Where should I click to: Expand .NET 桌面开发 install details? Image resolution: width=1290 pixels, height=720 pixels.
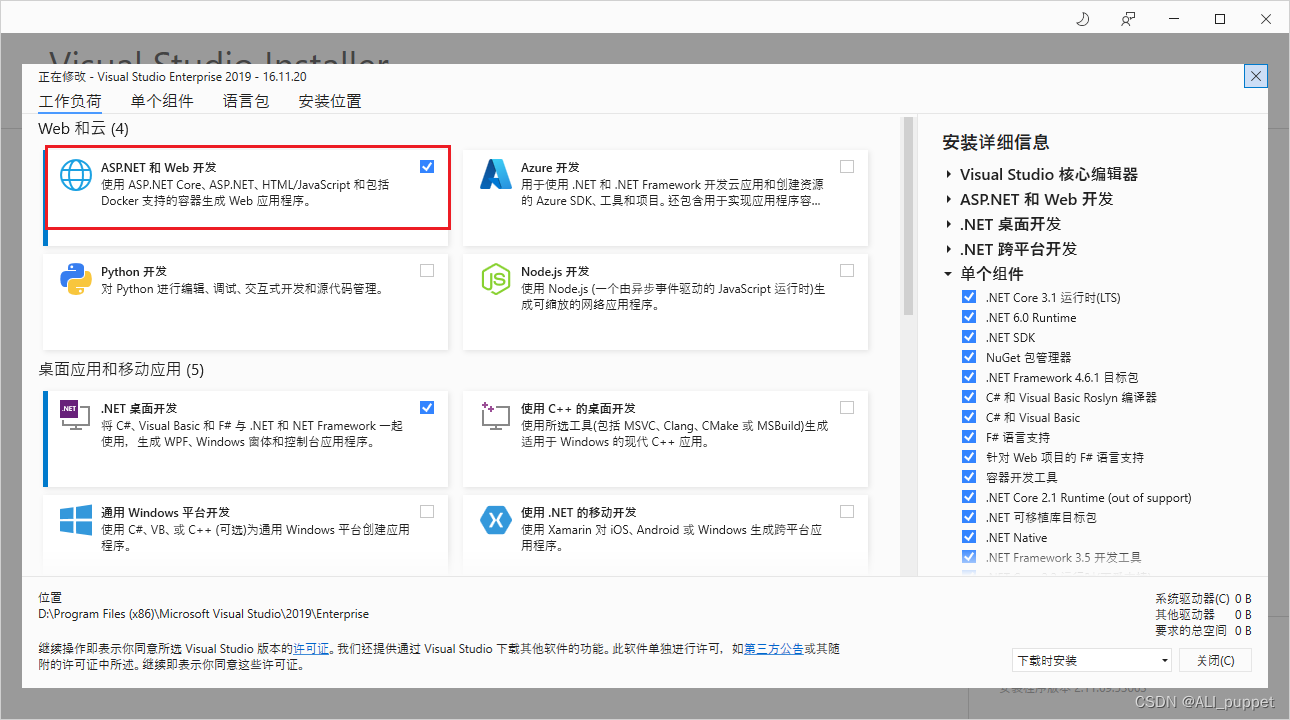(x=948, y=224)
